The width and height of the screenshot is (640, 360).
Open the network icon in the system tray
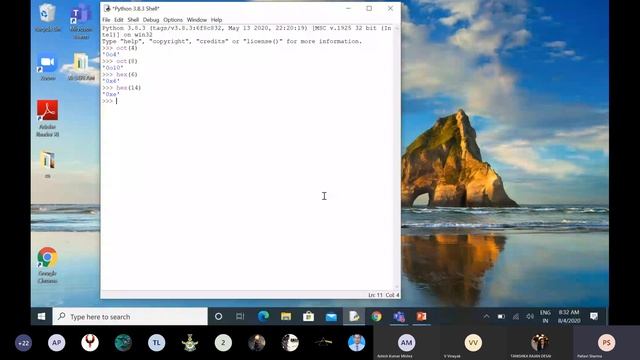tap(516, 316)
